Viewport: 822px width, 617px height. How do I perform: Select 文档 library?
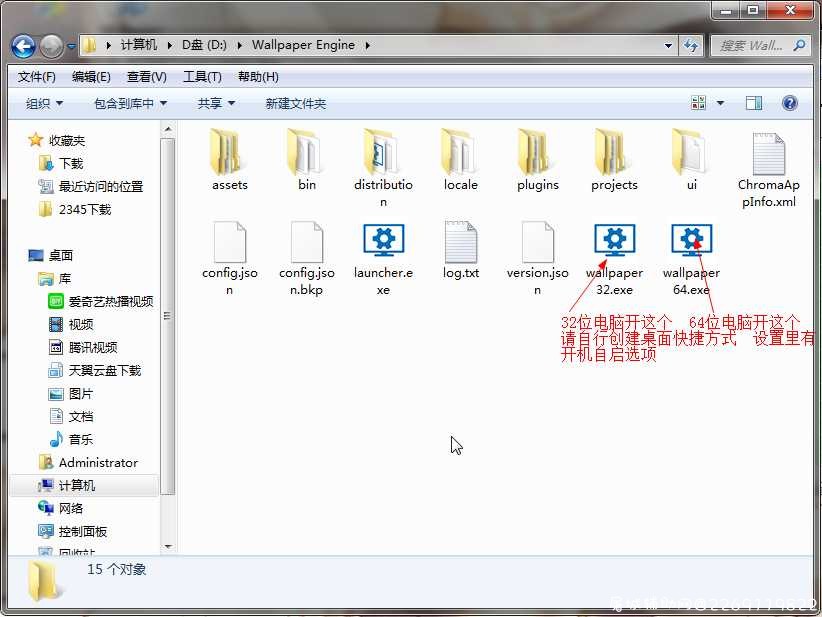71,417
